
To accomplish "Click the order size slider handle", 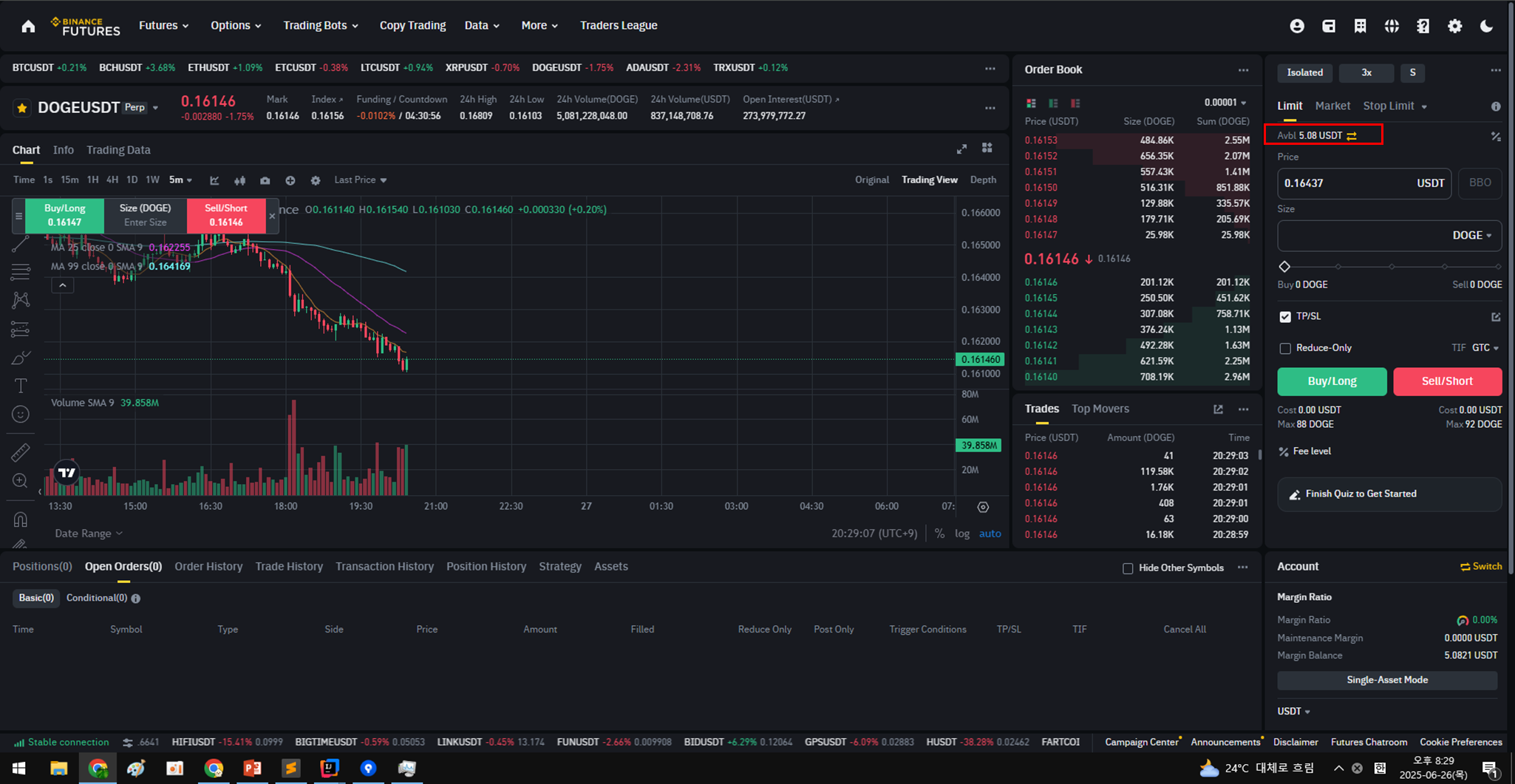I will point(1284,267).
